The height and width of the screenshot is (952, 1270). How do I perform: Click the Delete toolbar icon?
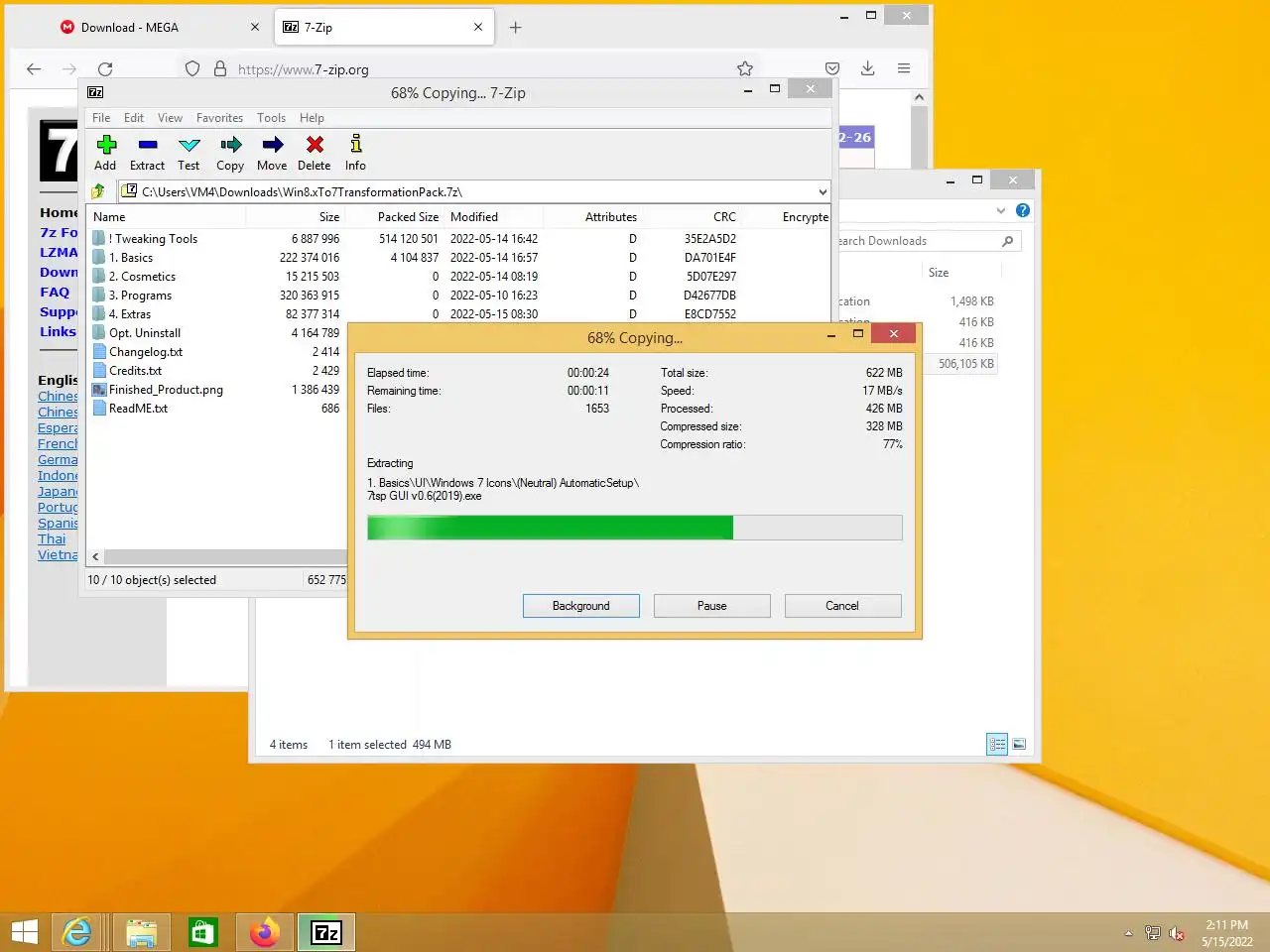315,153
